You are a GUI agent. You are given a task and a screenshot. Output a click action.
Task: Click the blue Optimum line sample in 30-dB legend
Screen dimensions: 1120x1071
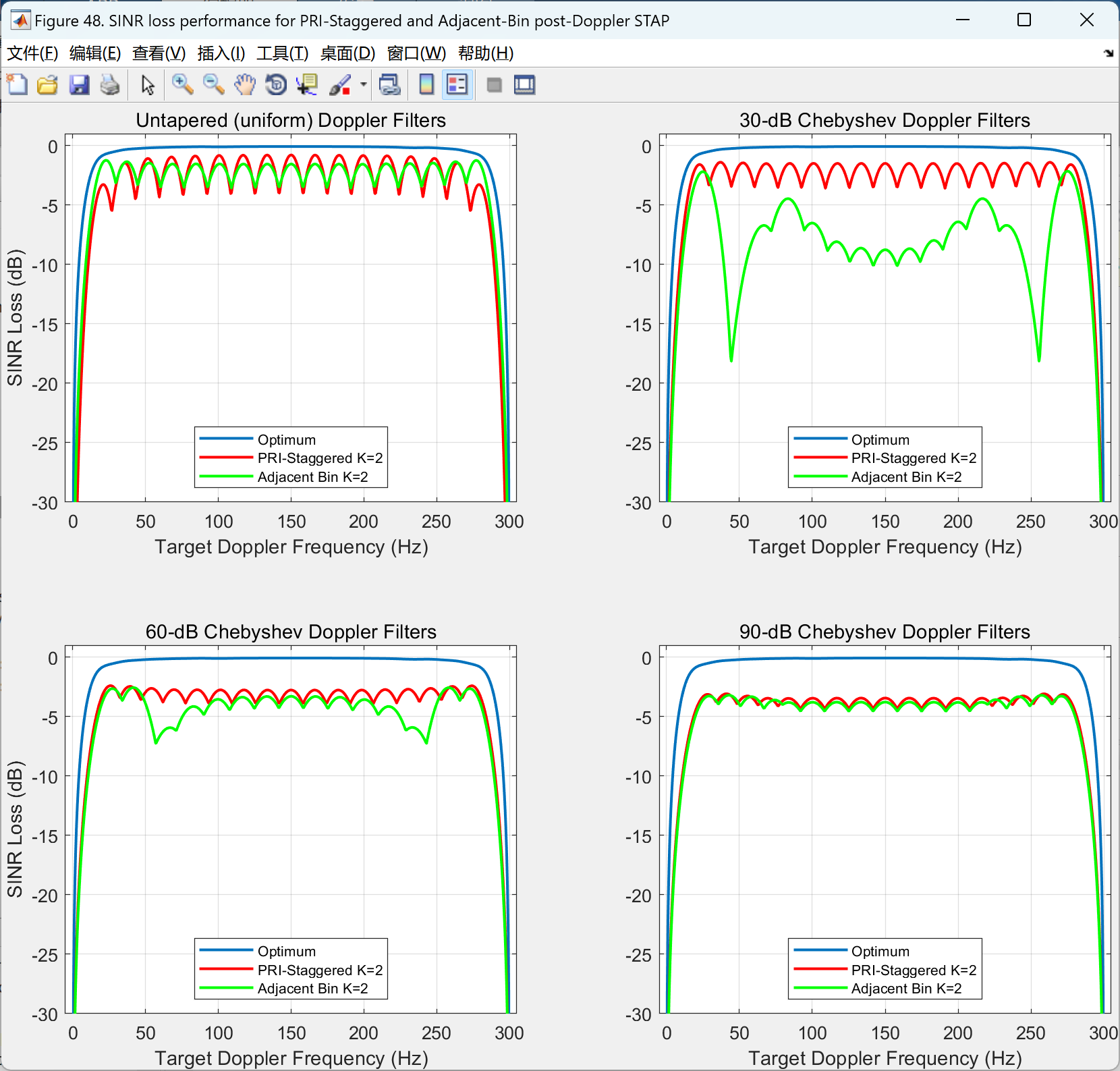820,439
